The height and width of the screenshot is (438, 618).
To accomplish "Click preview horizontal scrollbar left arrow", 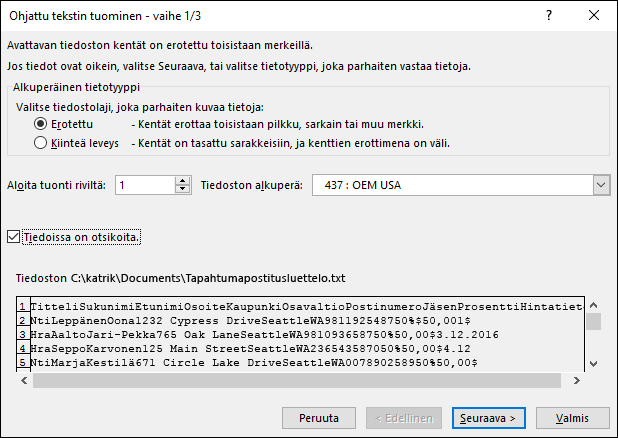I will [x=24, y=380].
